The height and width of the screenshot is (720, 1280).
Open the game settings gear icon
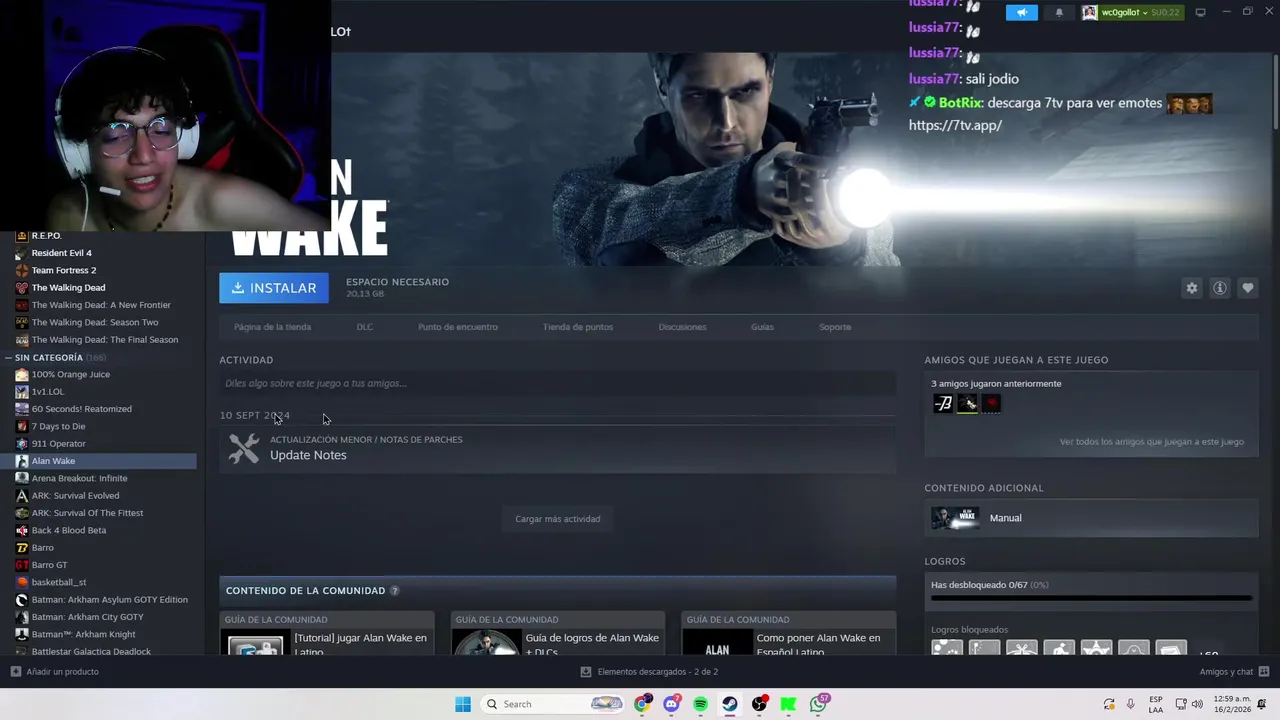click(x=1192, y=288)
